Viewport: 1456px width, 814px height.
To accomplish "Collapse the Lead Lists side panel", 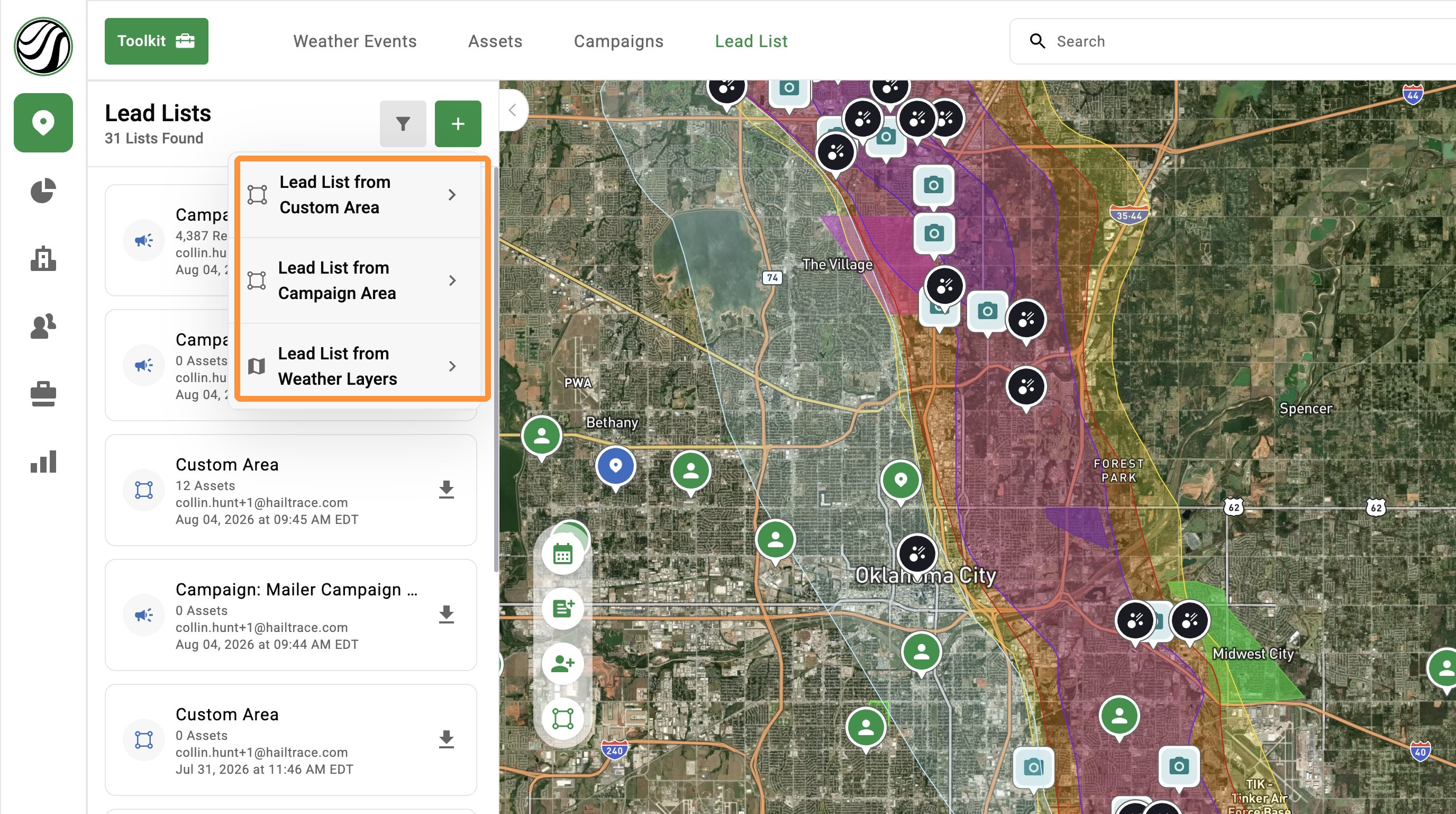I will click(x=513, y=110).
